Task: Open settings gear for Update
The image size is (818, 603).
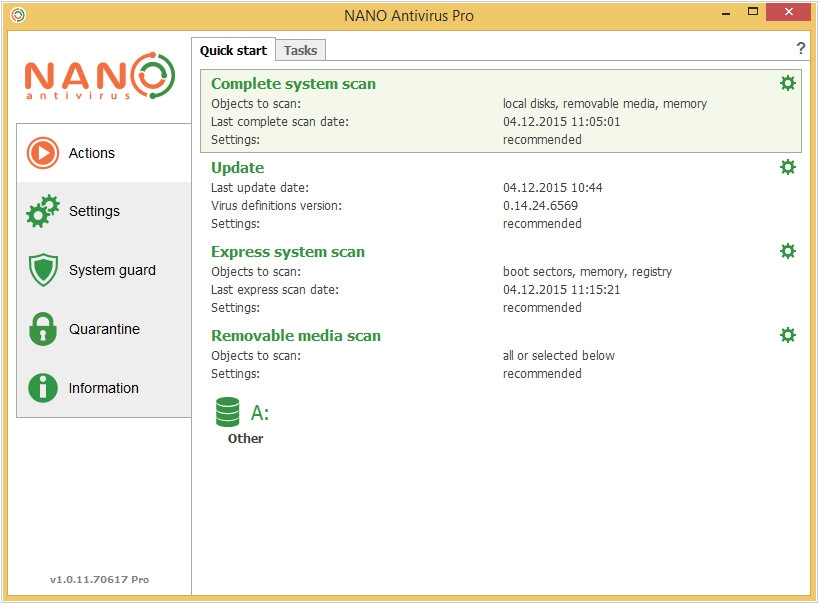Action: 787,167
